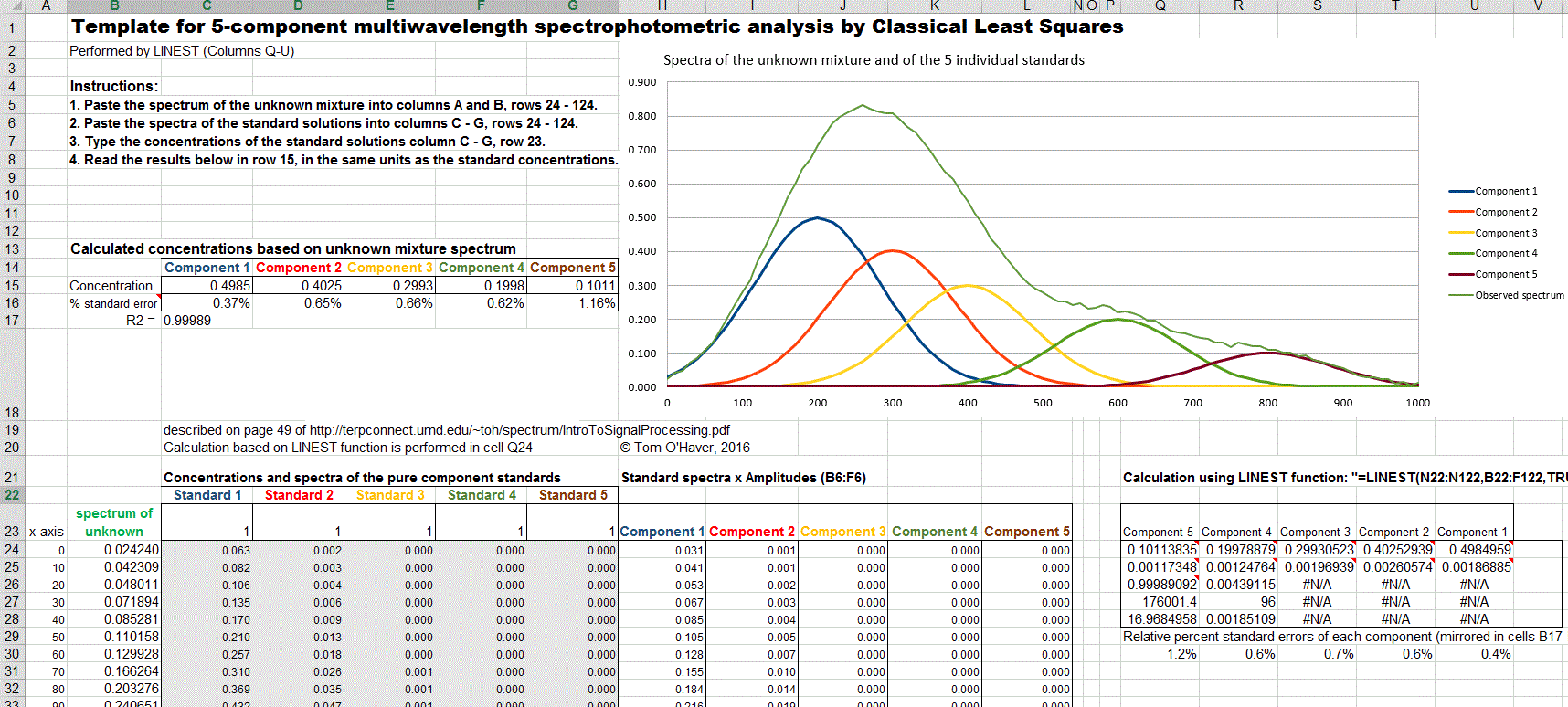Screen dimensions: 1568x707
Task: Select the 'spectrum of unknown' header cell
Action: pos(114,522)
